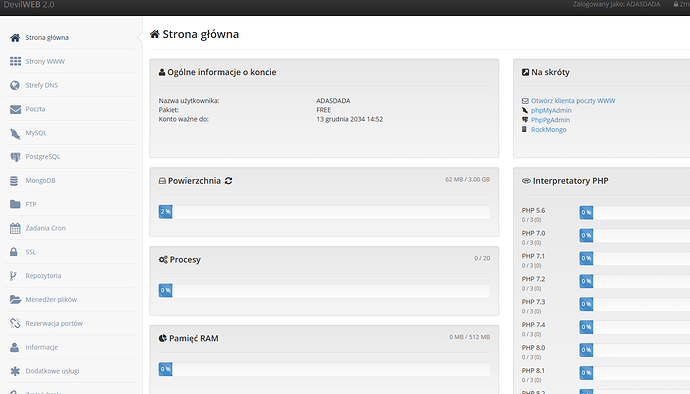Click the FTP folder icon
The width and height of the screenshot is (690, 394).
tap(15, 204)
